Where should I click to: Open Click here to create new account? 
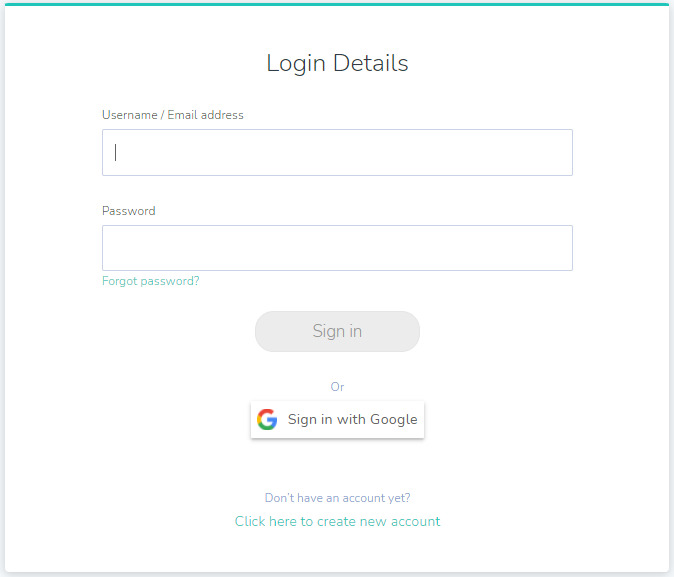point(337,521)
